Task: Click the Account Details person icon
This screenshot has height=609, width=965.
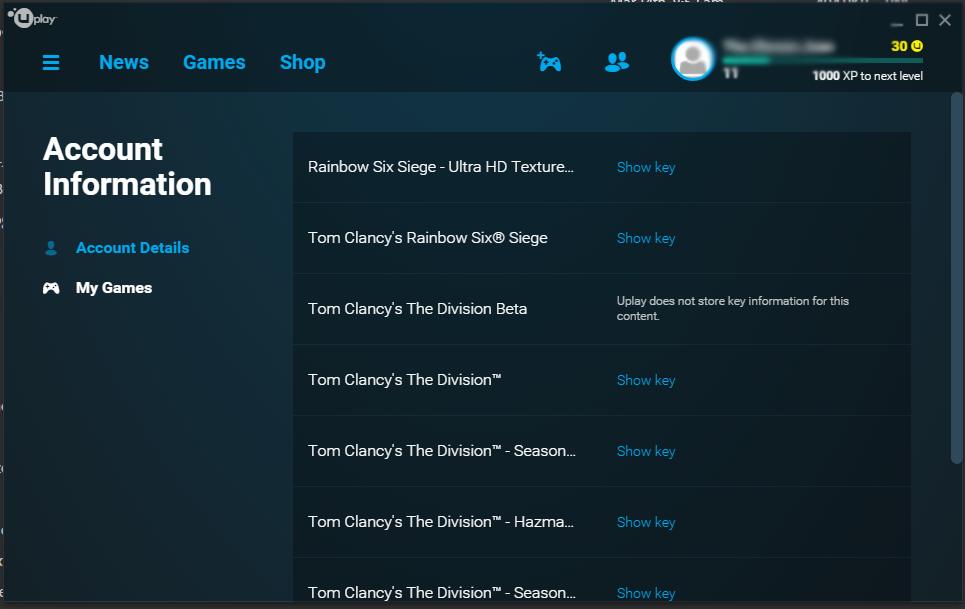Action: coord(51,248)
